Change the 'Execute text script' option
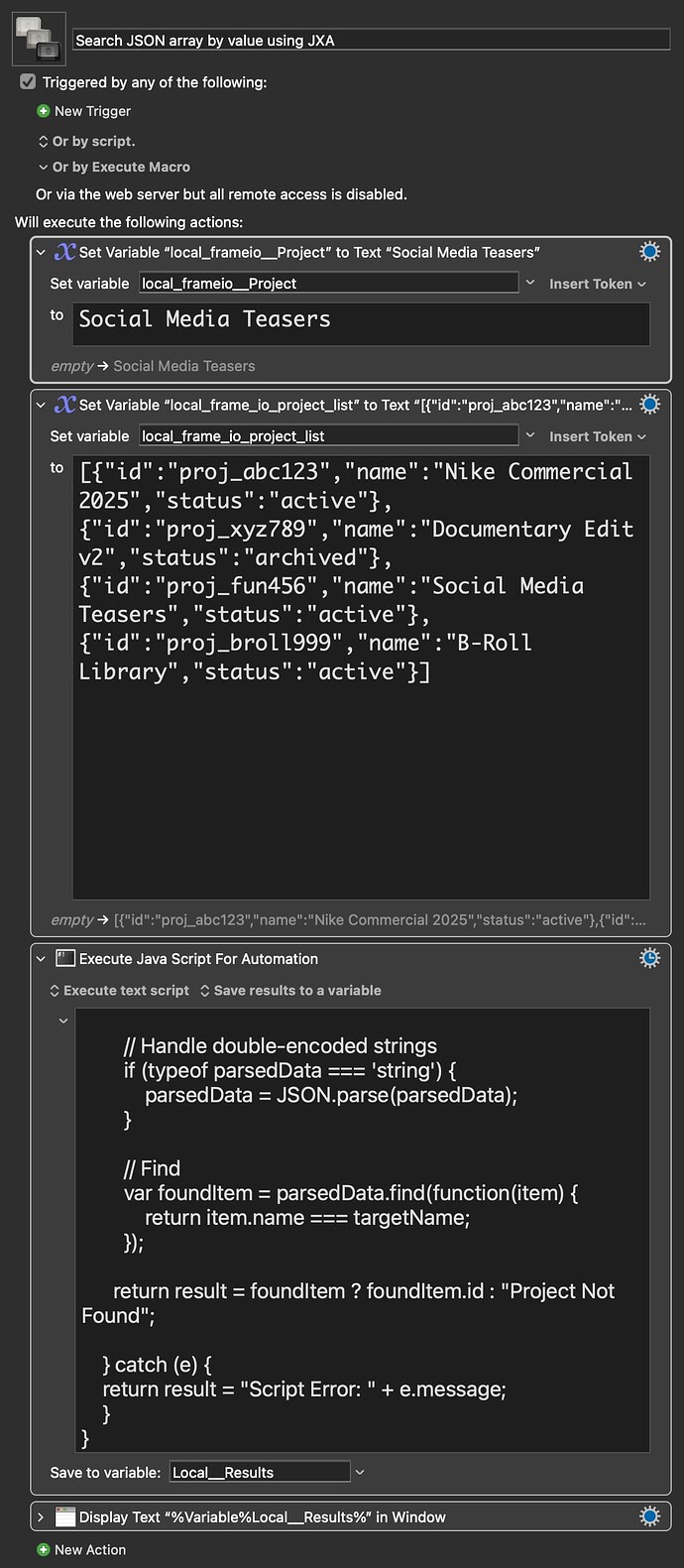Image resolution: width=684 pixels, height=1568 pixels. click(119, 990)
